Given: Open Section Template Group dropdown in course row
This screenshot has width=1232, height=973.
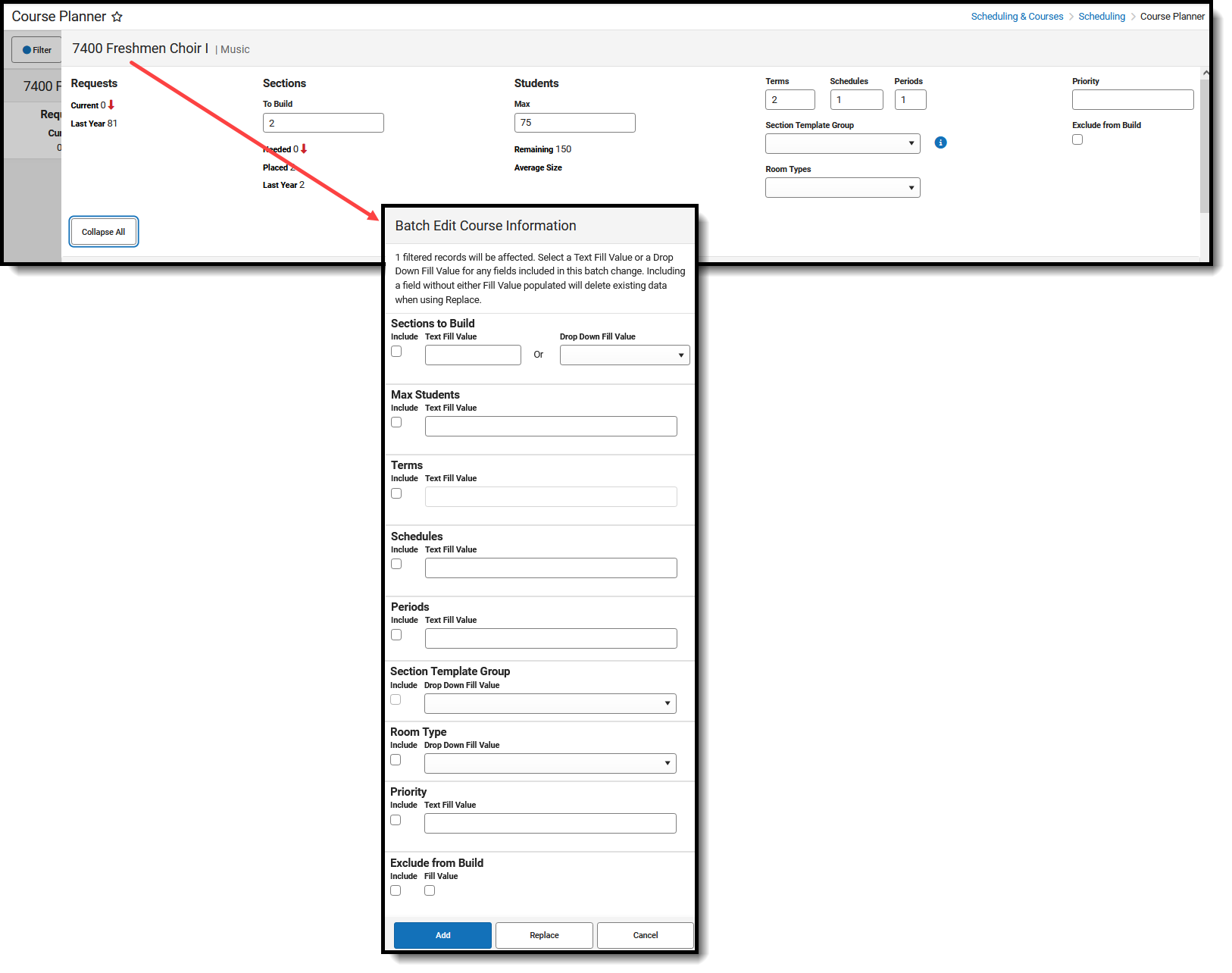Looking at the screenshot, I should [x=843, y=143].
